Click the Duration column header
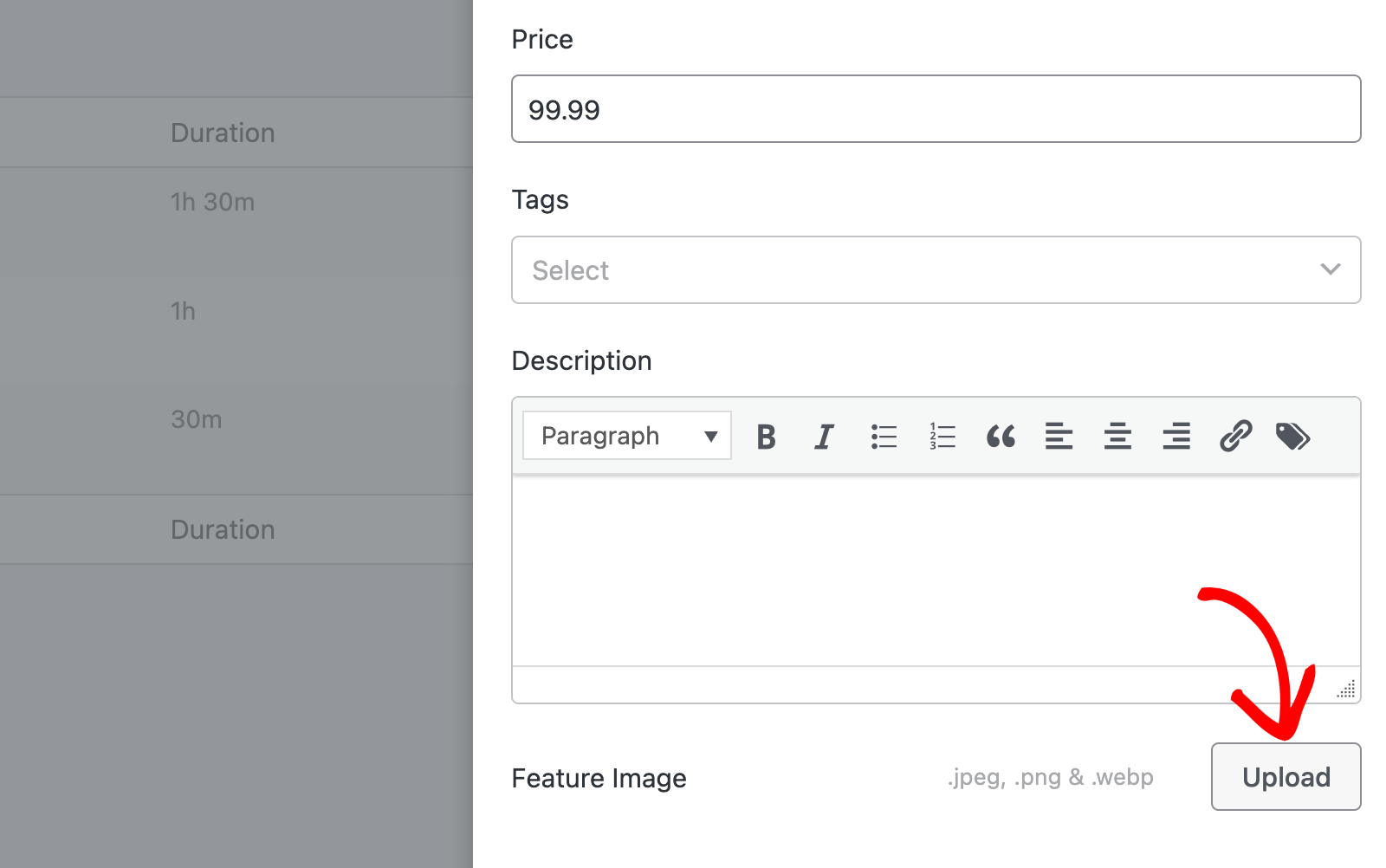This screenshot has height=868, width=1386. pos(223,132)
